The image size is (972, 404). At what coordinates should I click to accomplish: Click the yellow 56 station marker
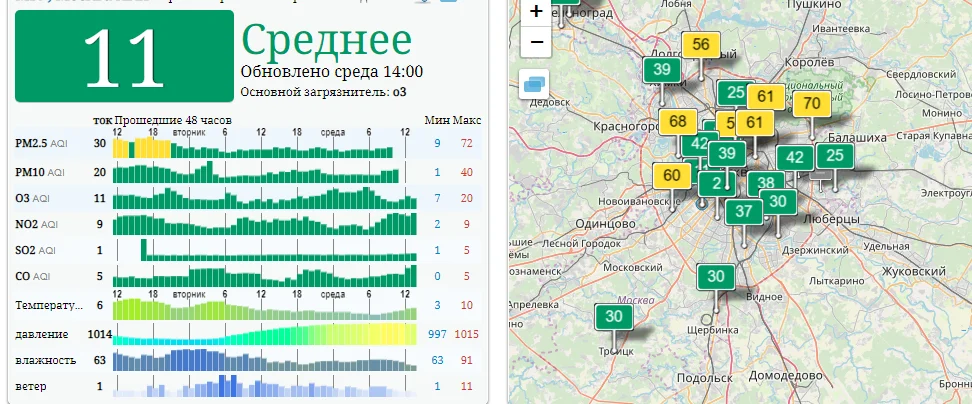coord(701,45)
